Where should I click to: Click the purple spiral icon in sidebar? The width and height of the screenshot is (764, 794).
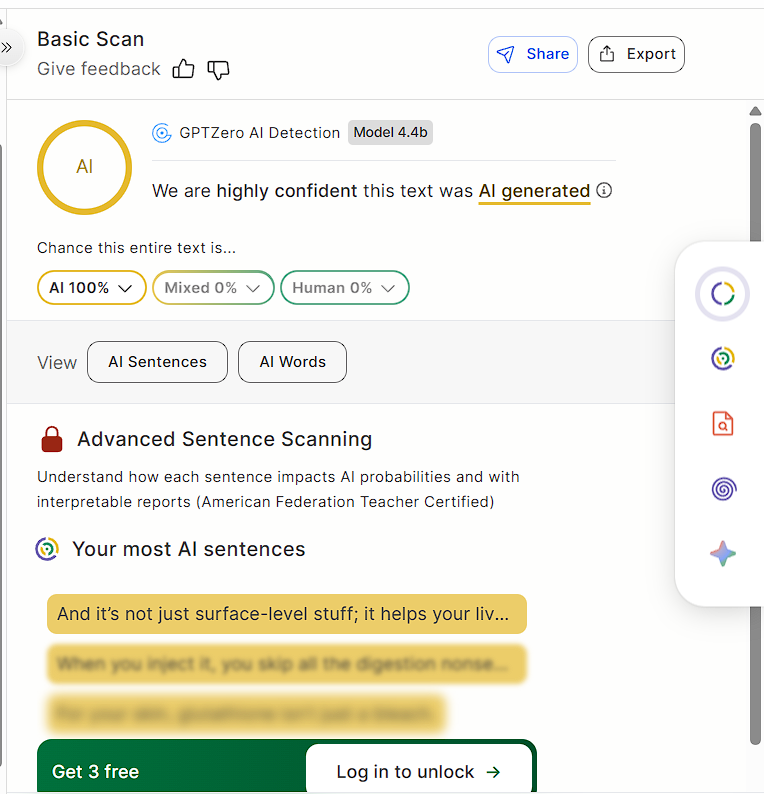tap(723, 489)
